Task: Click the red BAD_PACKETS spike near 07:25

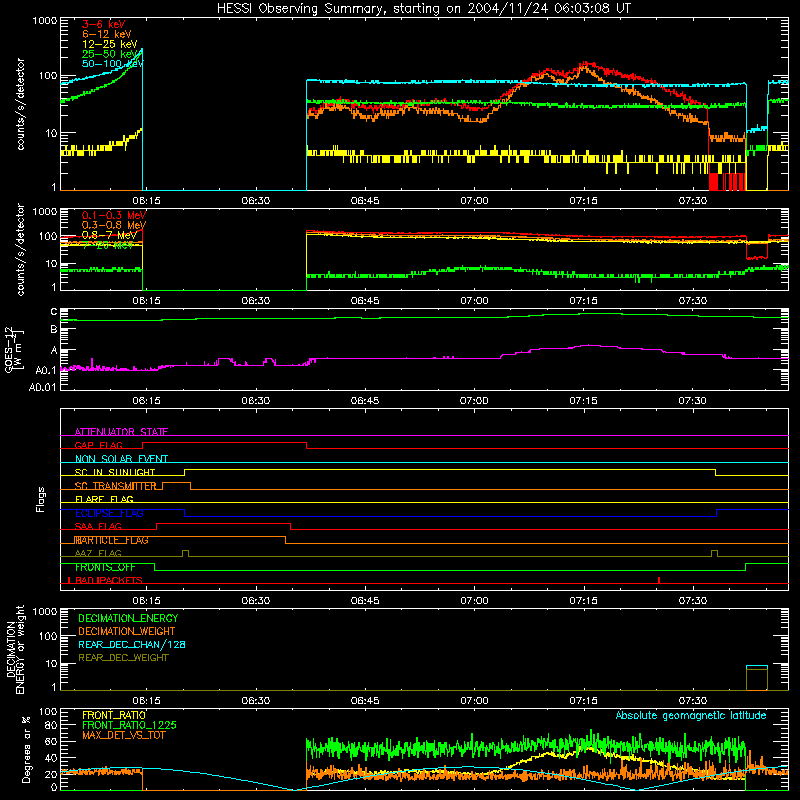Action: tap(659, 580)
